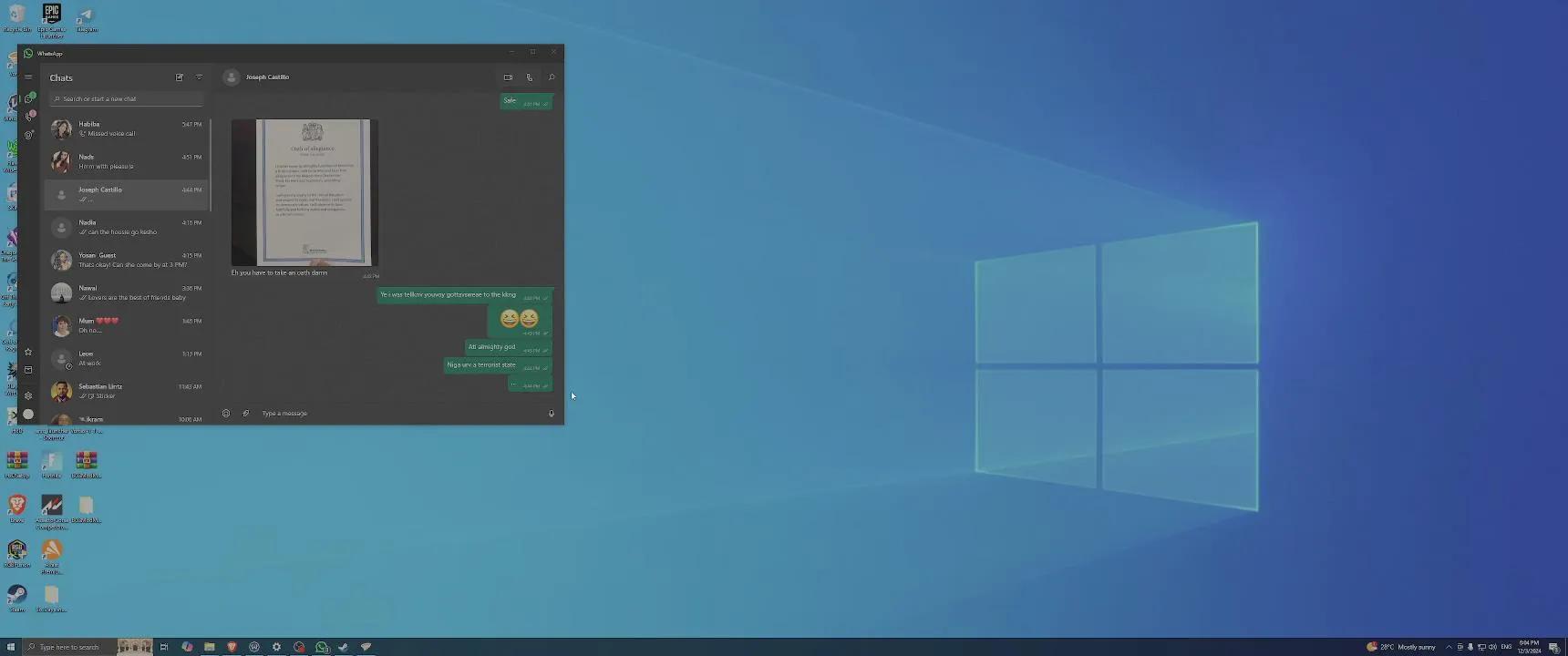View Joseph Castillo contact info in header
The height and width of the screenshot is (656, 1568).
tap(267, 77)
